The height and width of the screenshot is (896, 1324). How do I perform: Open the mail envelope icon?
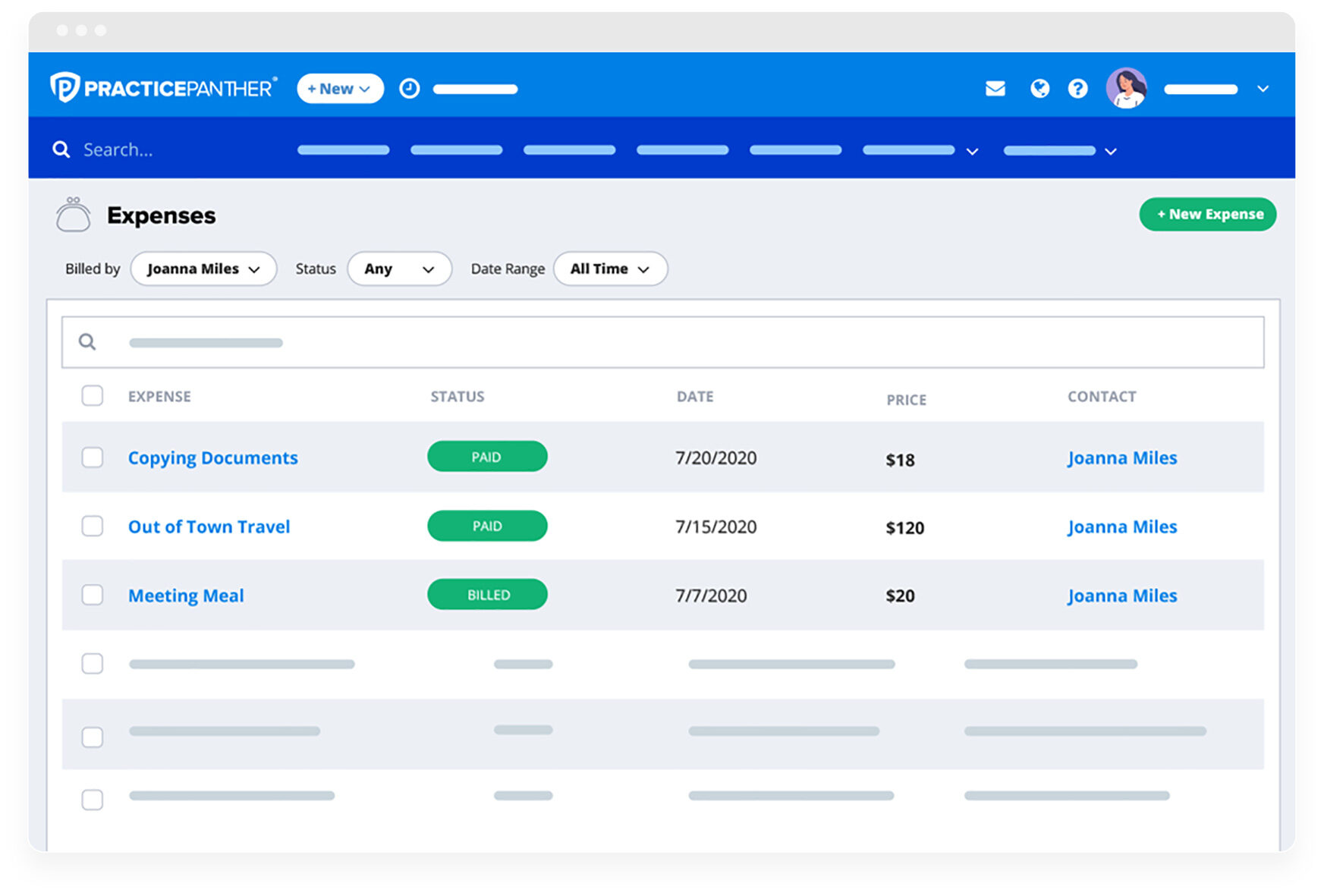(995, 89)
